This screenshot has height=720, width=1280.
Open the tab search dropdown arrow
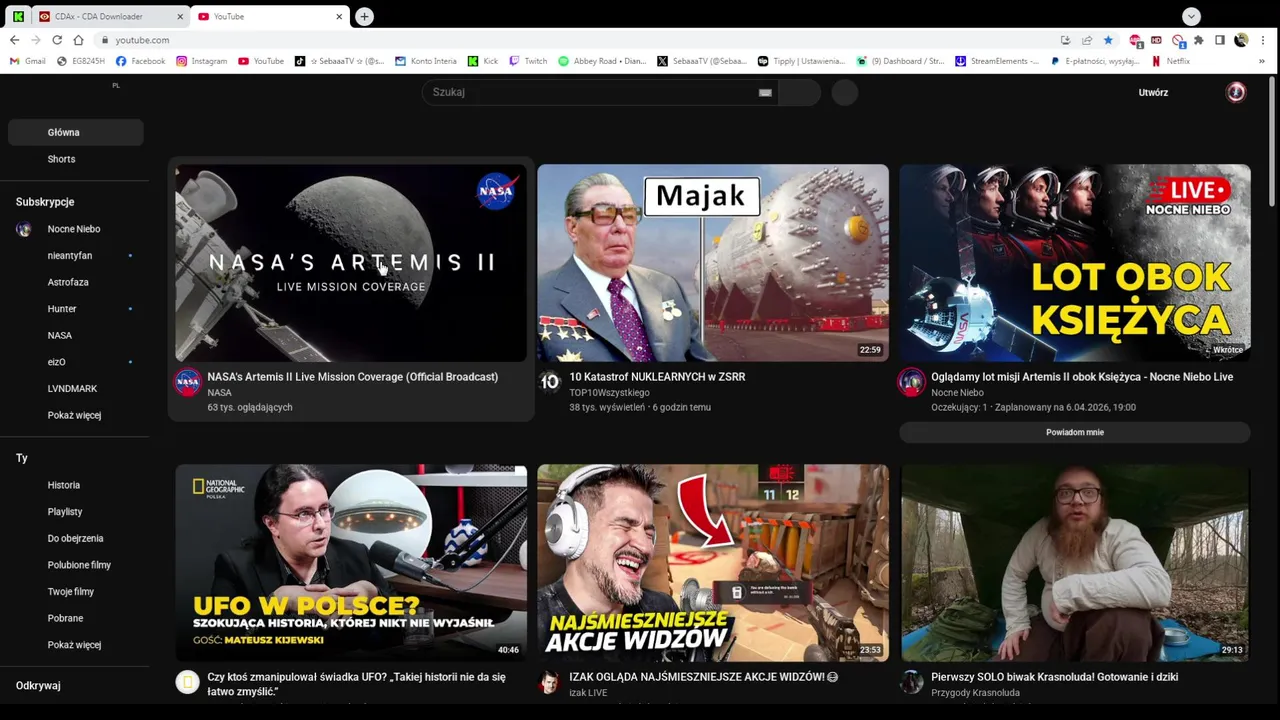coord(1191,16)
